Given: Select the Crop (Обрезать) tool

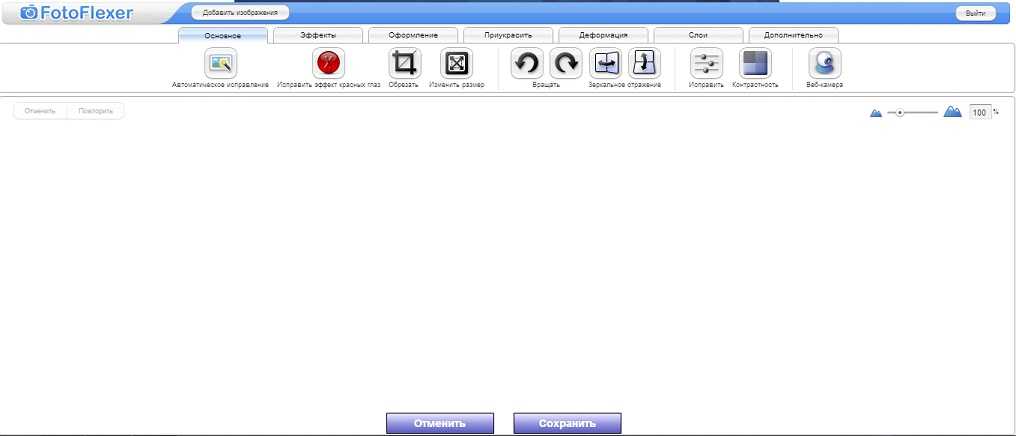Looking at the screenshot, I should tap(404, 64).
